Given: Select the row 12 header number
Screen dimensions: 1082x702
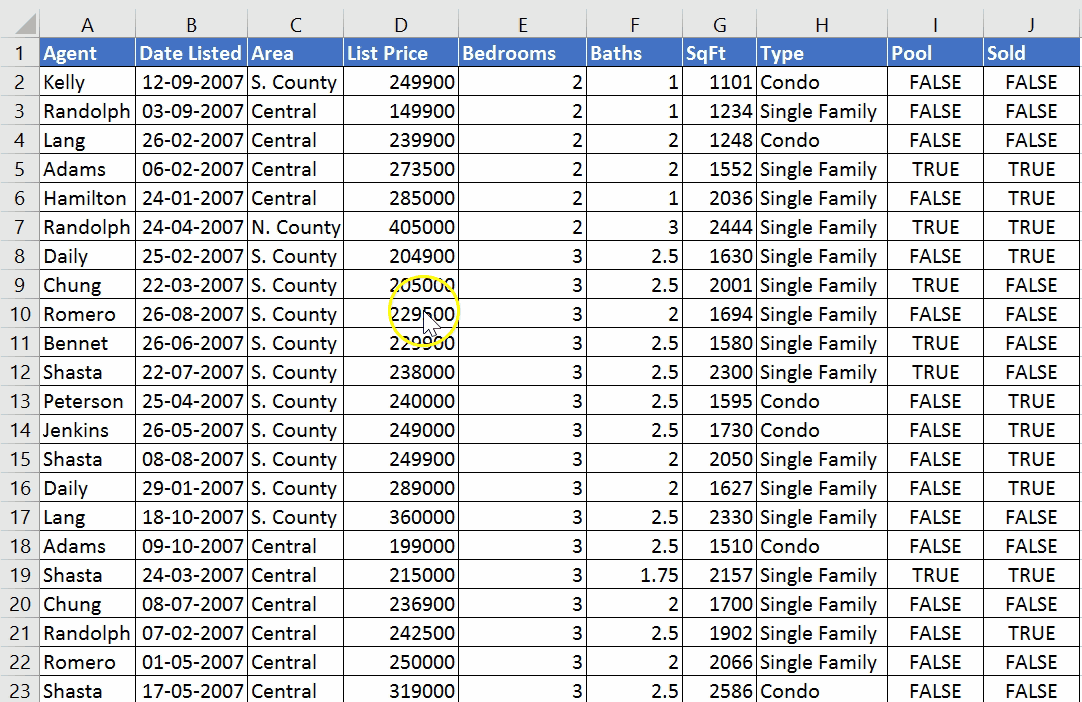Looking at the screenshot, I should coord(19,372).
